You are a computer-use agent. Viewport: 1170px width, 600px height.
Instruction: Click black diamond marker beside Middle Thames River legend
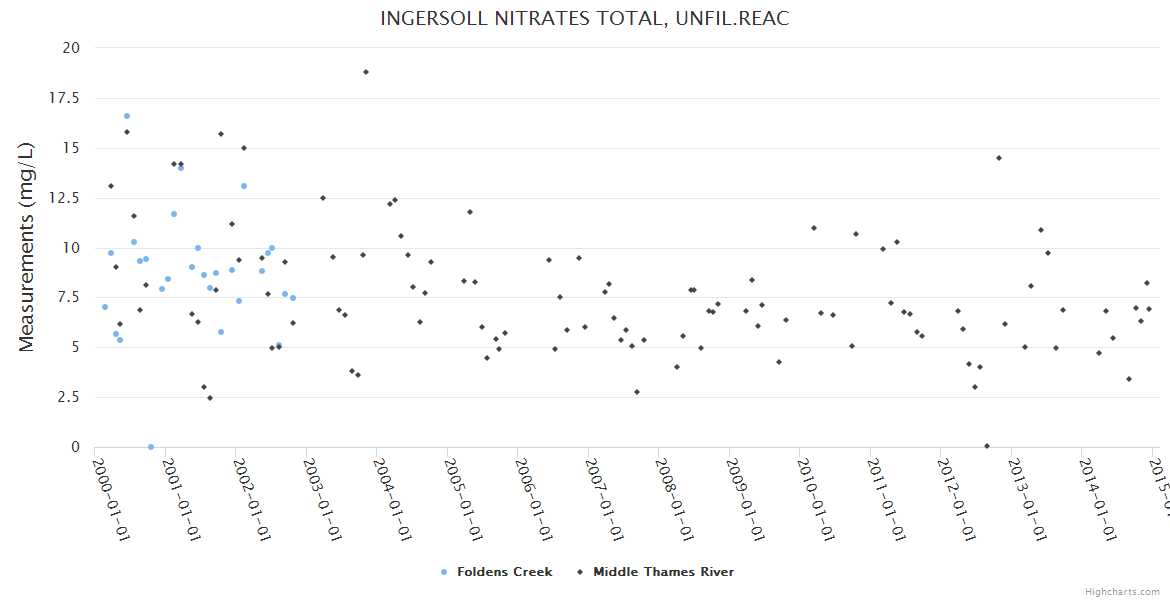coord(580,572)
